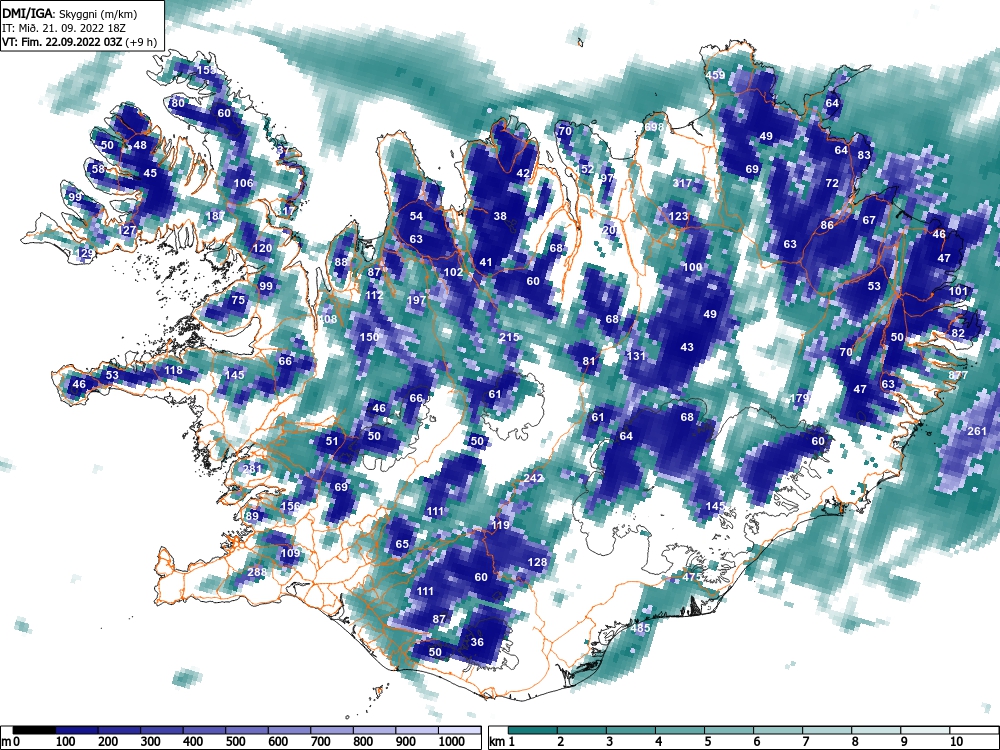
Task: Select the map value 36 in the south
Action: 476,642
